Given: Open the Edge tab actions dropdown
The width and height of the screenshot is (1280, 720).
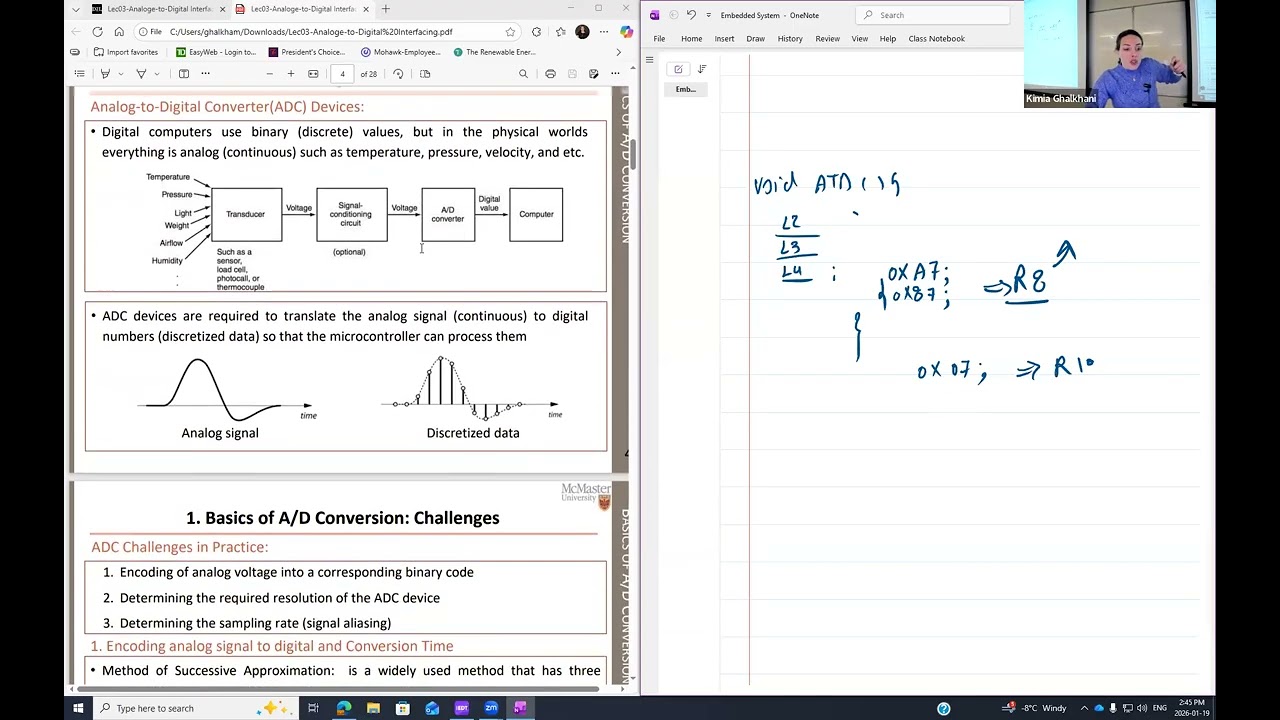Looking at the screenshot, I should tap(76, 9).
